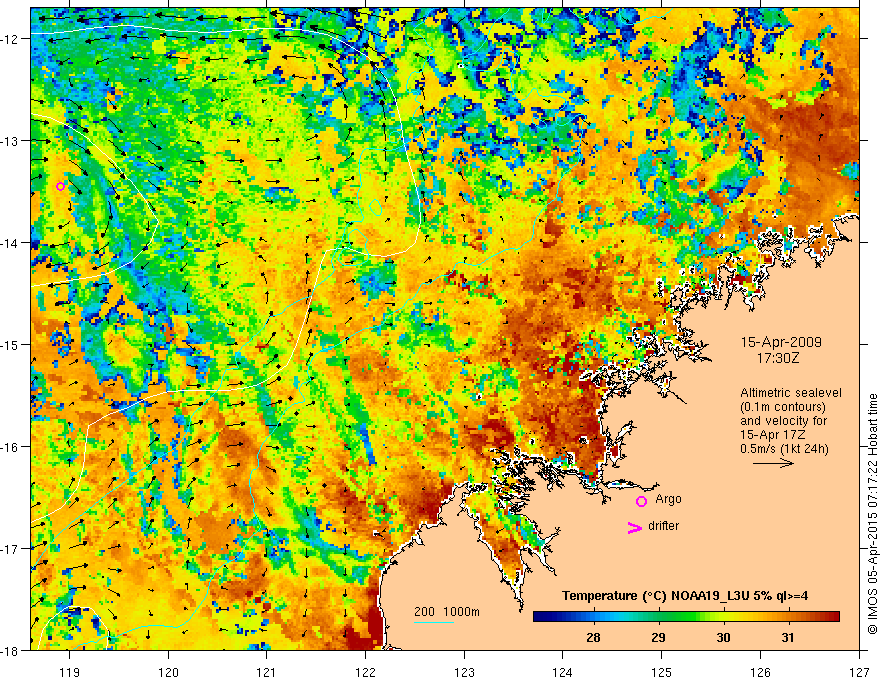Click the '15-Apr-2009' date text
The width and height of the screenshot is (880, 680).
(781, 342)
